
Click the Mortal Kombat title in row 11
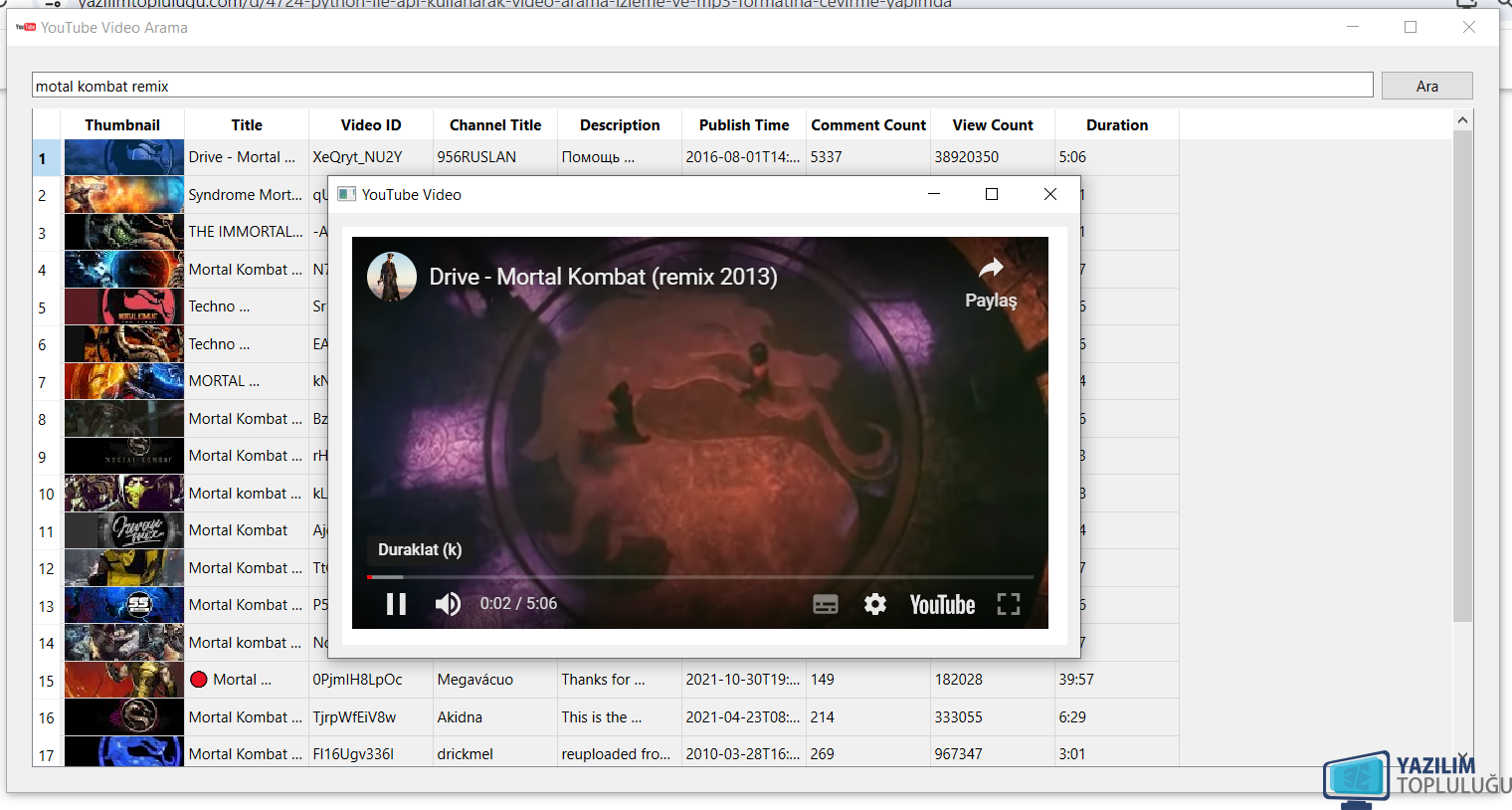tap(247, 530)
